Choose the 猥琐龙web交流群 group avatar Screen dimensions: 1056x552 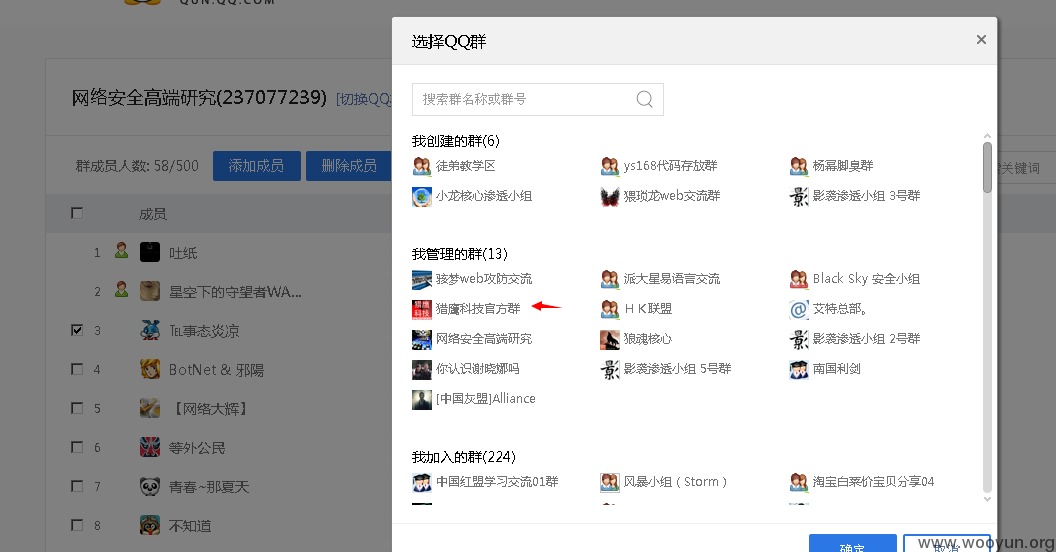tap(609, 196)
